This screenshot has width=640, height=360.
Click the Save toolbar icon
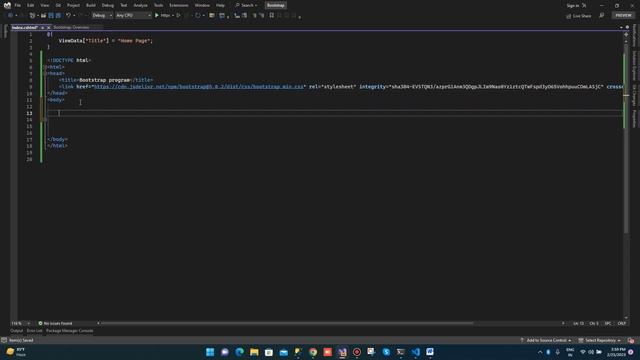pos(51,16)
